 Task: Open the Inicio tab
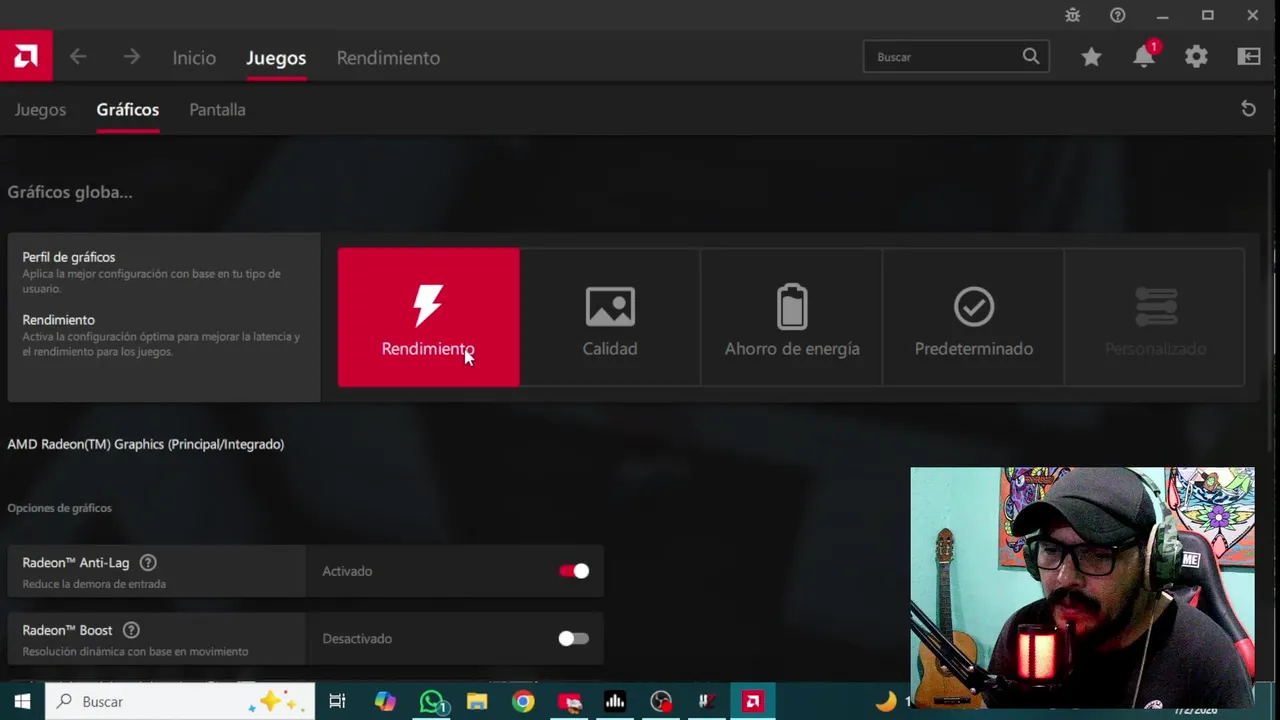(x=194, y=58)
